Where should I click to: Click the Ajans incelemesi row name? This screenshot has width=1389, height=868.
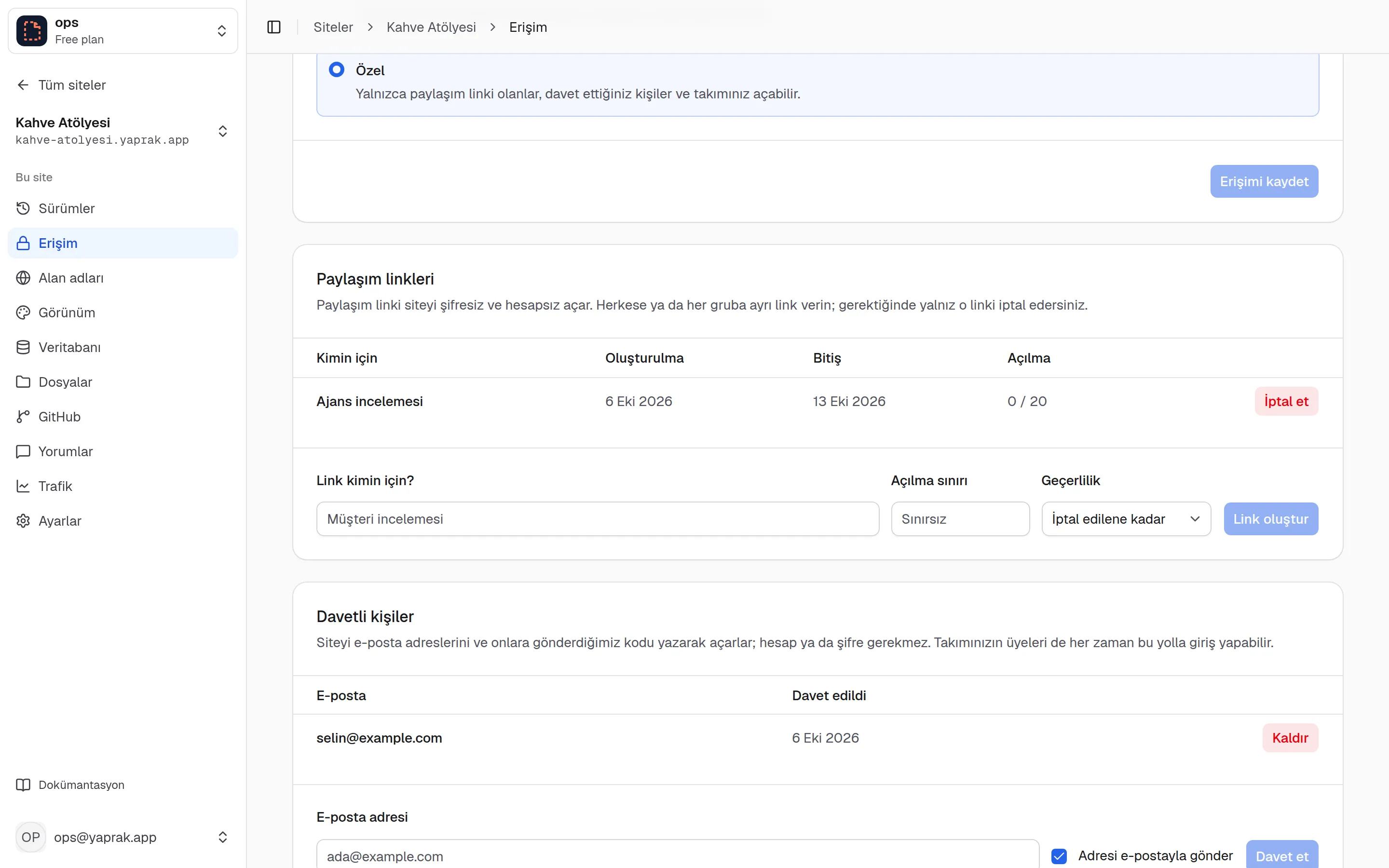369,401
